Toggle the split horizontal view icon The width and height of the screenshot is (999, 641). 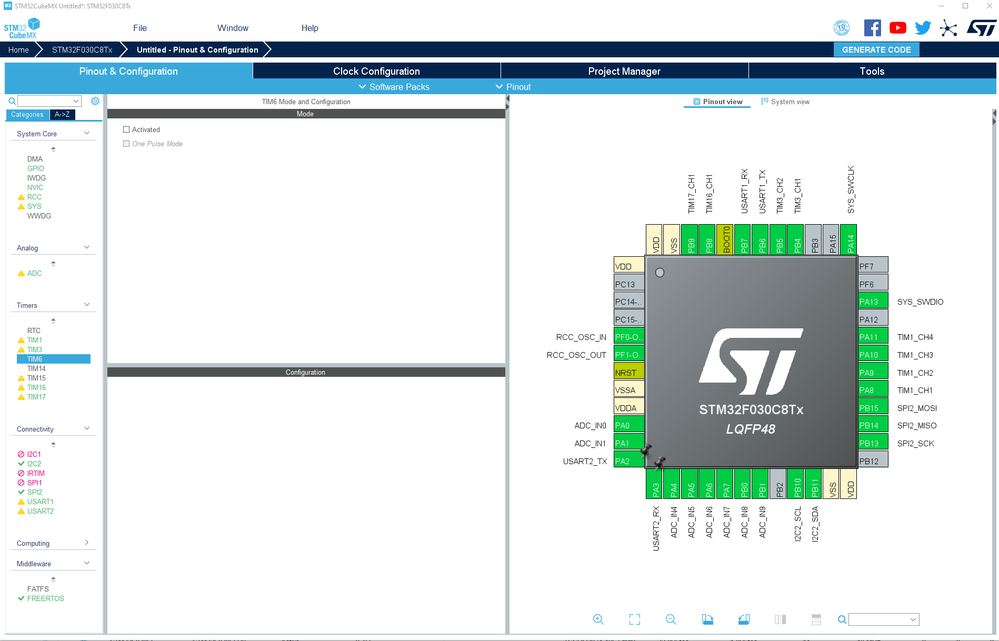(x=816, y=619)
